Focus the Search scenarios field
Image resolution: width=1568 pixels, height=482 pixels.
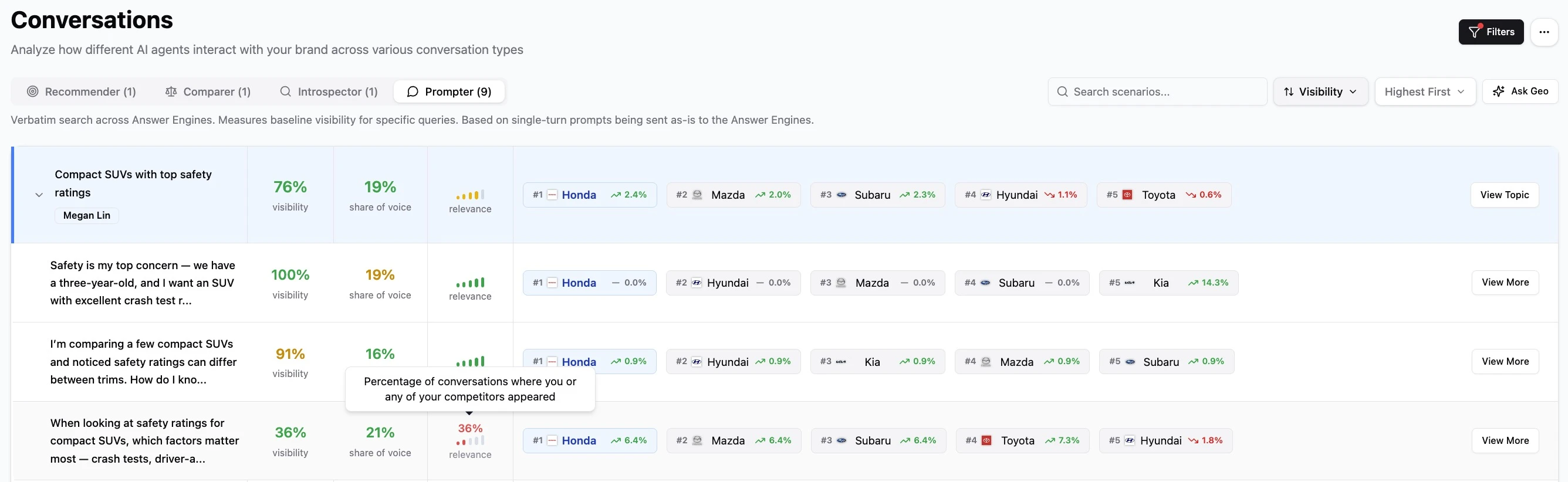(x=1157, y=91)
